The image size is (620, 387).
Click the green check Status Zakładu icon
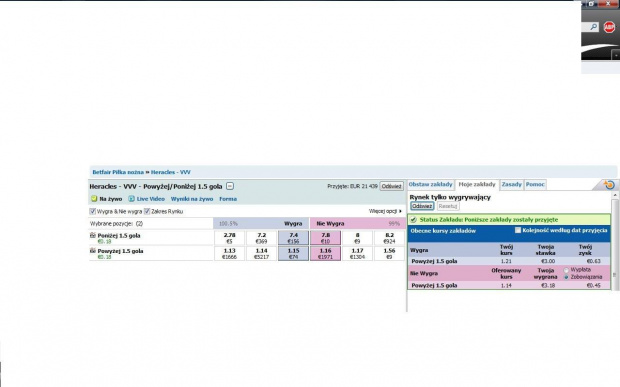(414, 219)
